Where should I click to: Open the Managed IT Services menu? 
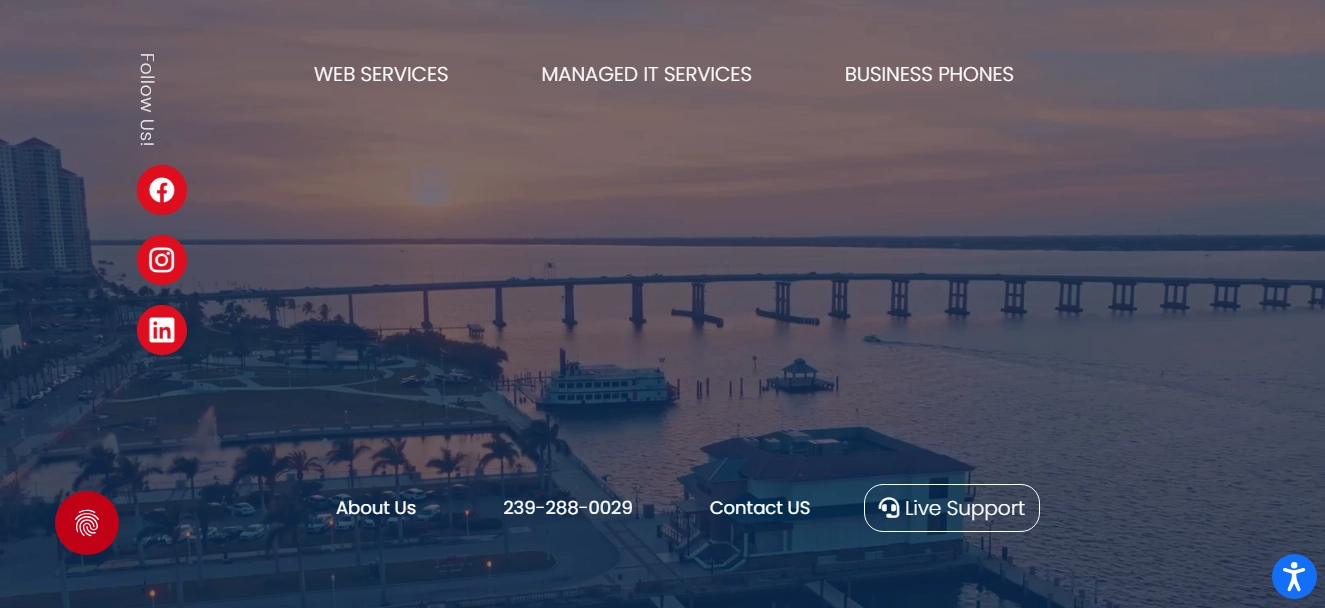pyautogui.click(x=646, y=74)
